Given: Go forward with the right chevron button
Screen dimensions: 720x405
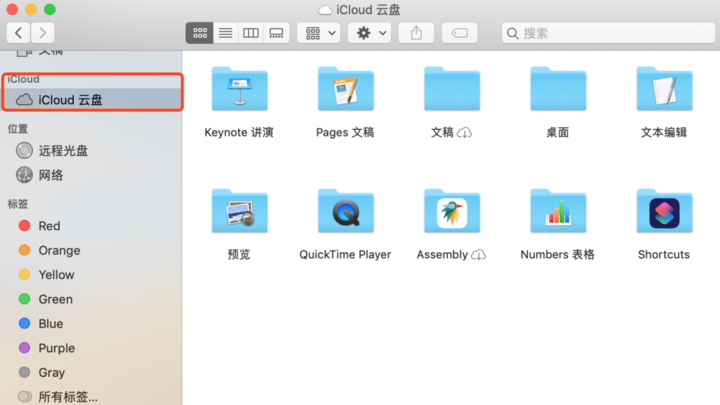Looking at the screenshot, I should 43,33.
